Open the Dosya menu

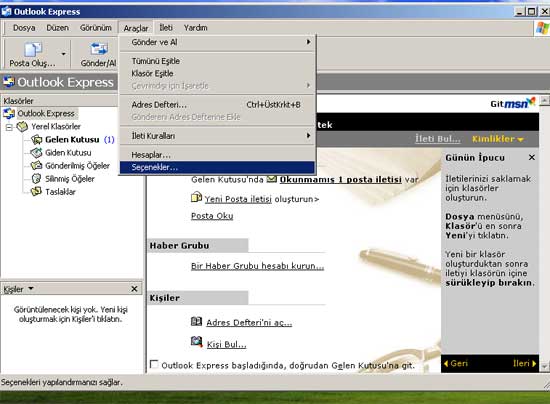pyautogui.click(x=24, y=28)
